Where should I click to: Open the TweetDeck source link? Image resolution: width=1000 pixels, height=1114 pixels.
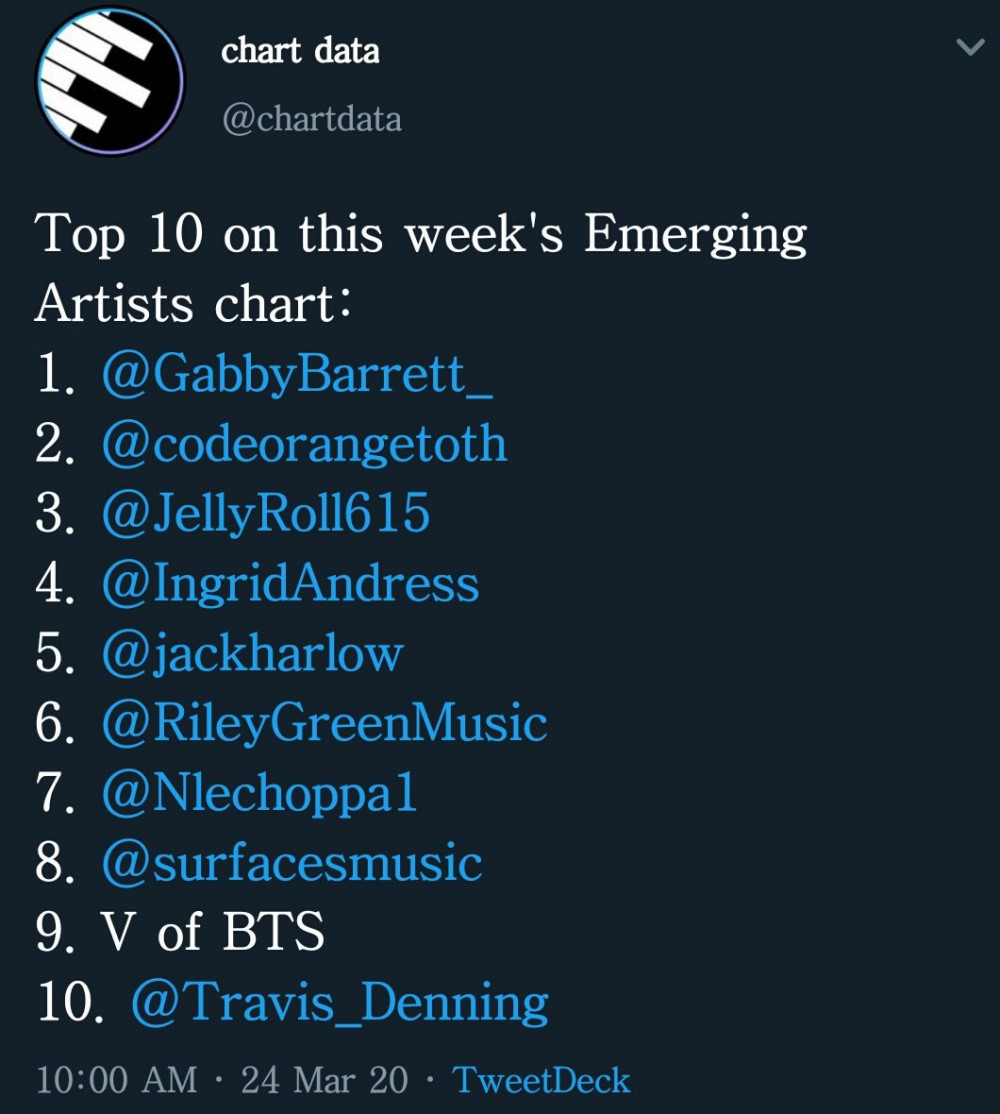[x=541, y=1081]
